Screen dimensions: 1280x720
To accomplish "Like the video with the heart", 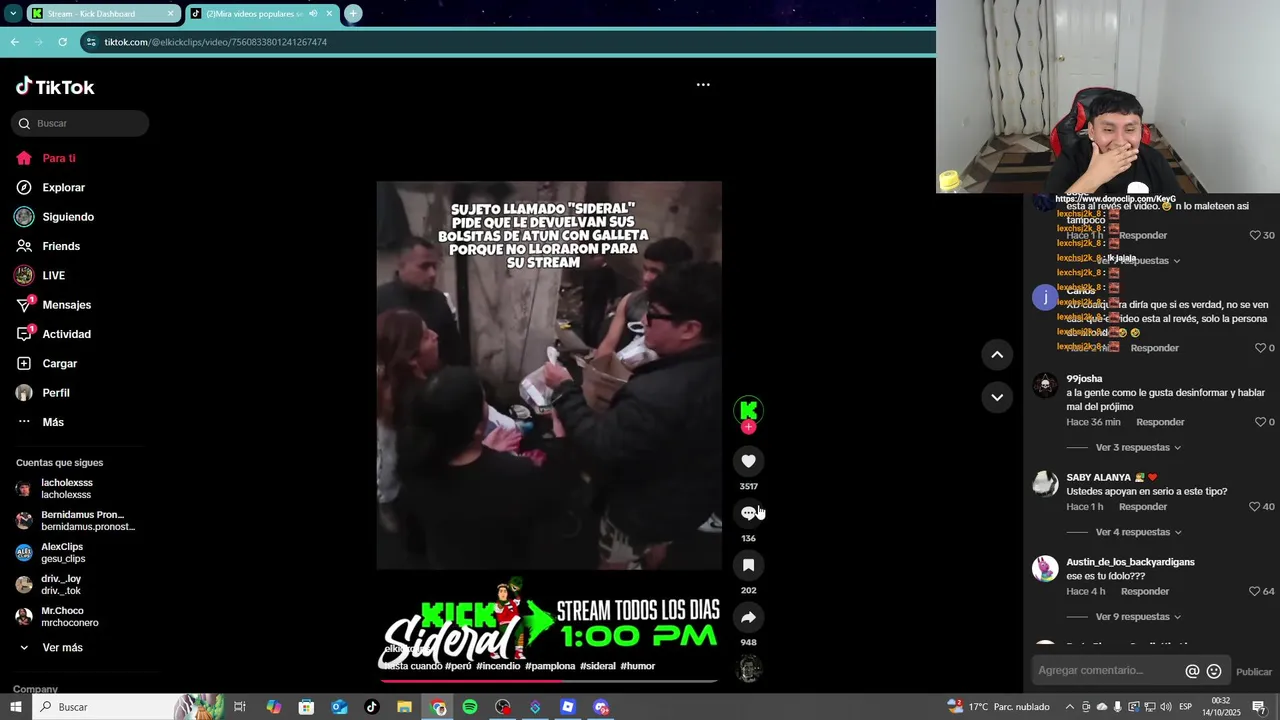I will 748,461.
